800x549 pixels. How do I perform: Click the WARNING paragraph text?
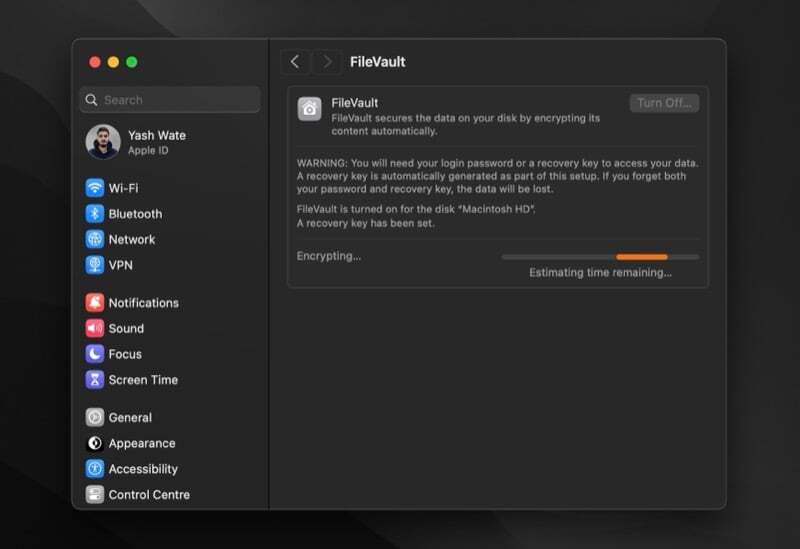tap(498, 176)
